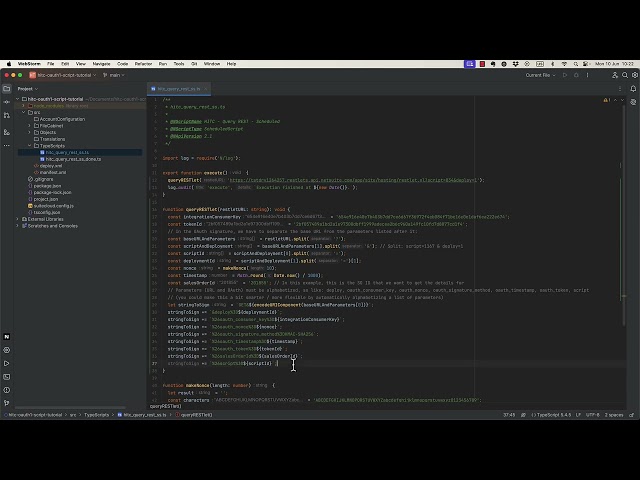This screenshot has width=640, height=480.
Task: Go to next highlighted problem arrow
Action: coord(622,100)
